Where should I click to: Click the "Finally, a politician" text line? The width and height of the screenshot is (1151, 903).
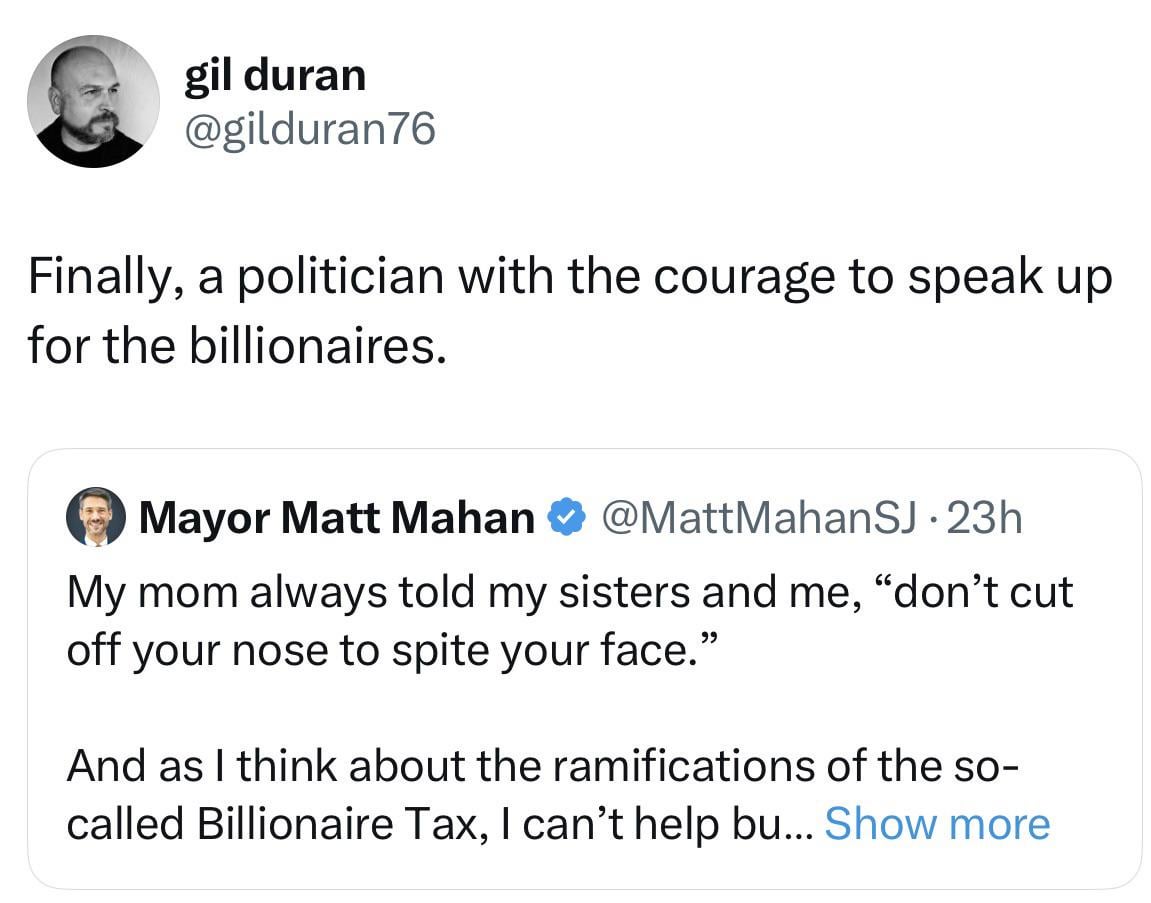[x=568, y=277]
